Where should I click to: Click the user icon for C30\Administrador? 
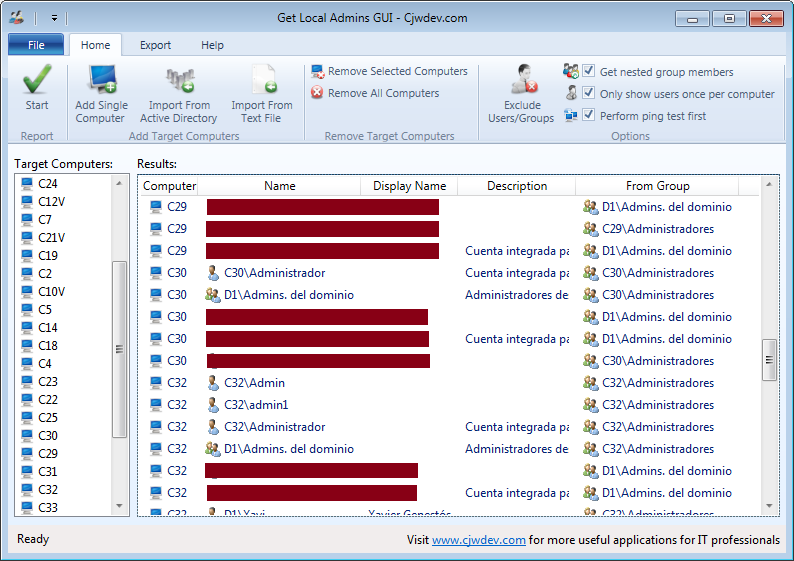tap(213, 272)
